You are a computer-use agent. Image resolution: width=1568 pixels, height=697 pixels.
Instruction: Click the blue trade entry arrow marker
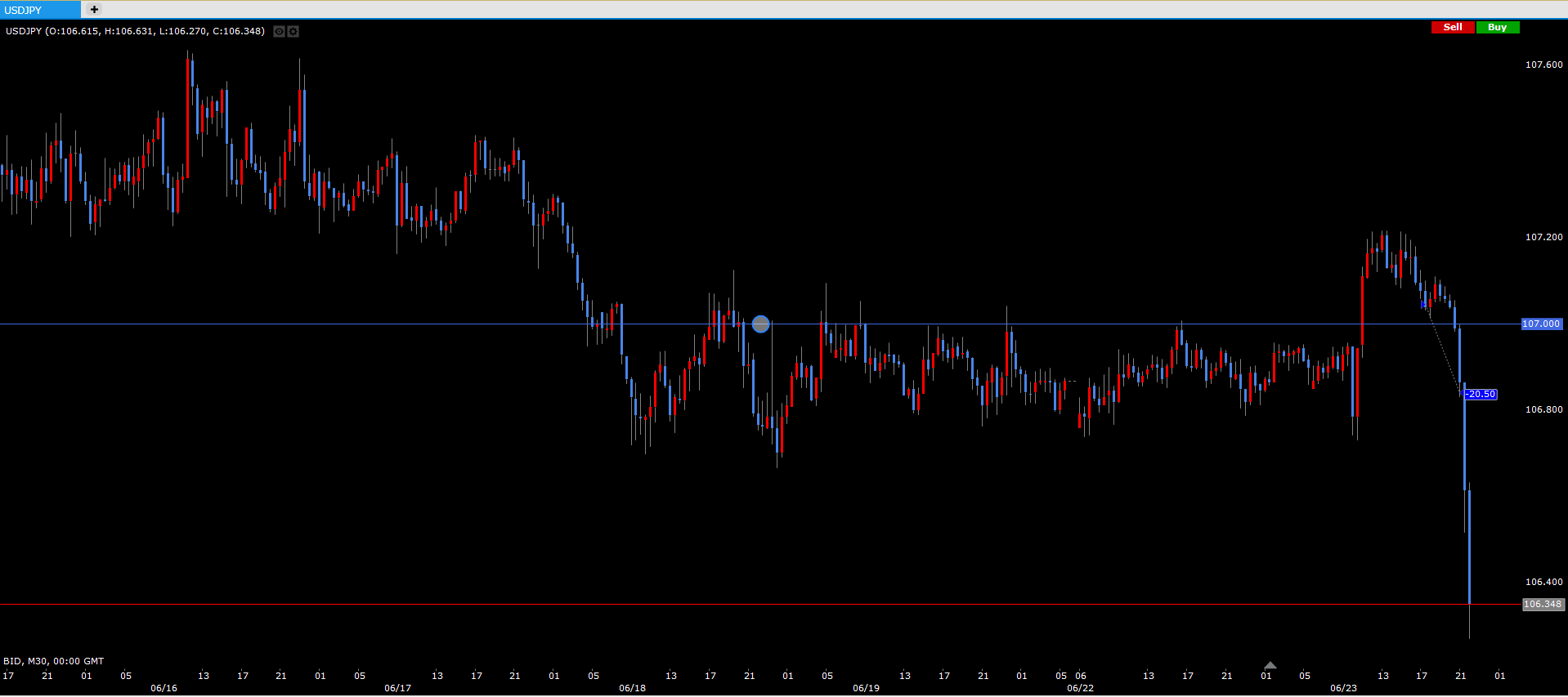(x=1424, y=304)
